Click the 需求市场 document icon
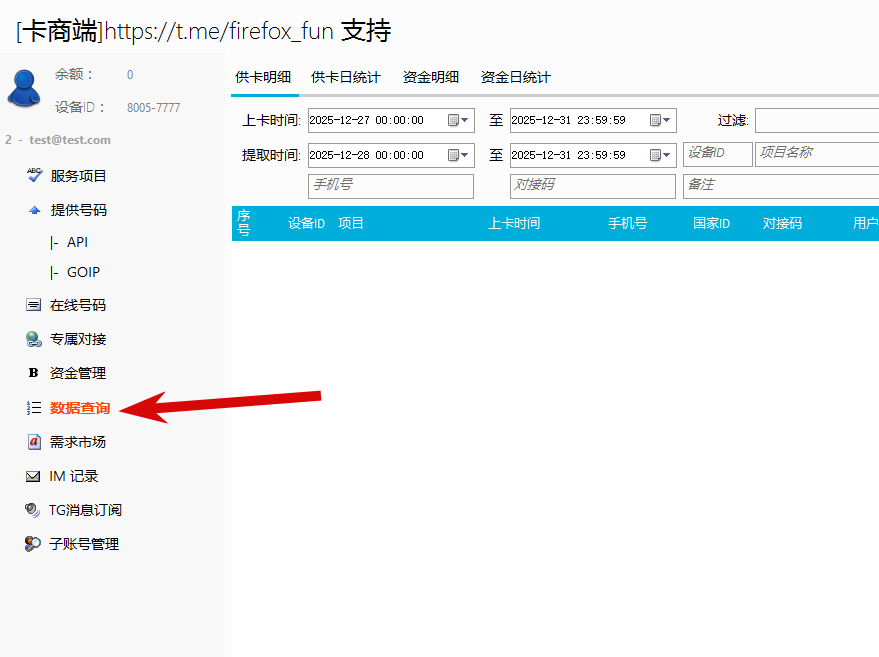 pyautogui.click(x=34, y=442)
